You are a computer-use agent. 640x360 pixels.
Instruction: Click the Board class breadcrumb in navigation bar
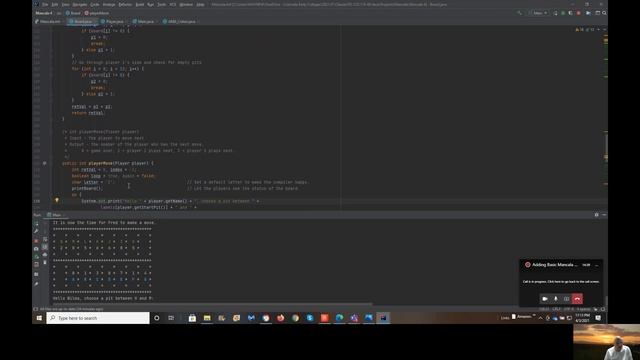[73, 13]
